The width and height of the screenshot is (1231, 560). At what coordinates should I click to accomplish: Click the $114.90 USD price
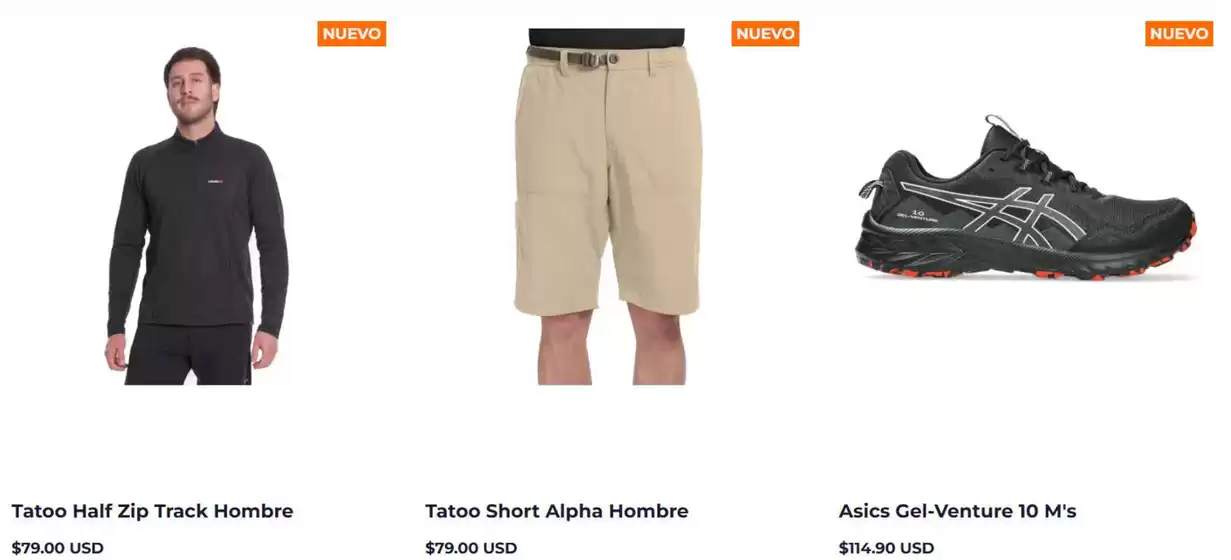(887, 548)
